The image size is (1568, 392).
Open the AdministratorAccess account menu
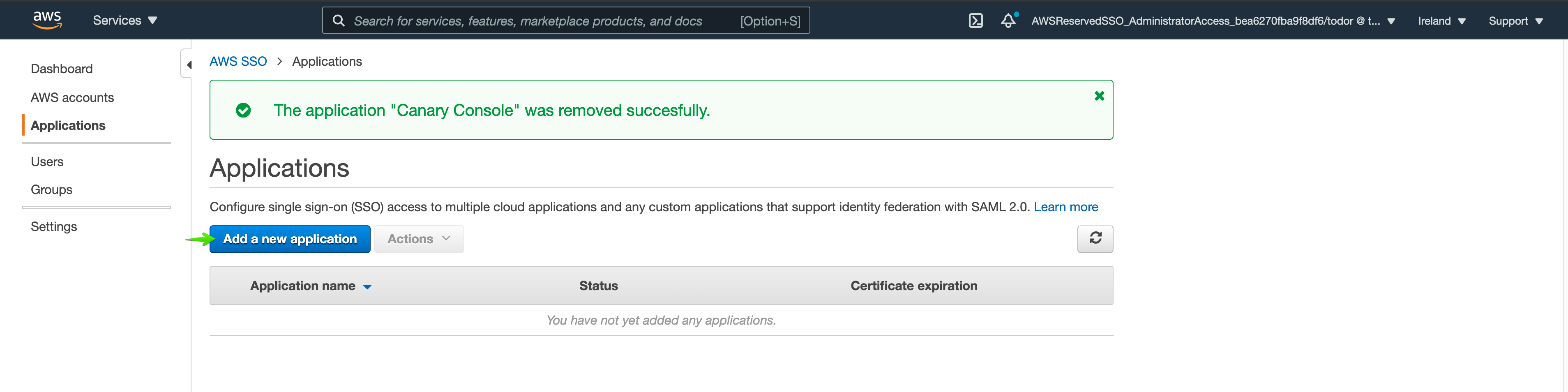point(1212,21)
